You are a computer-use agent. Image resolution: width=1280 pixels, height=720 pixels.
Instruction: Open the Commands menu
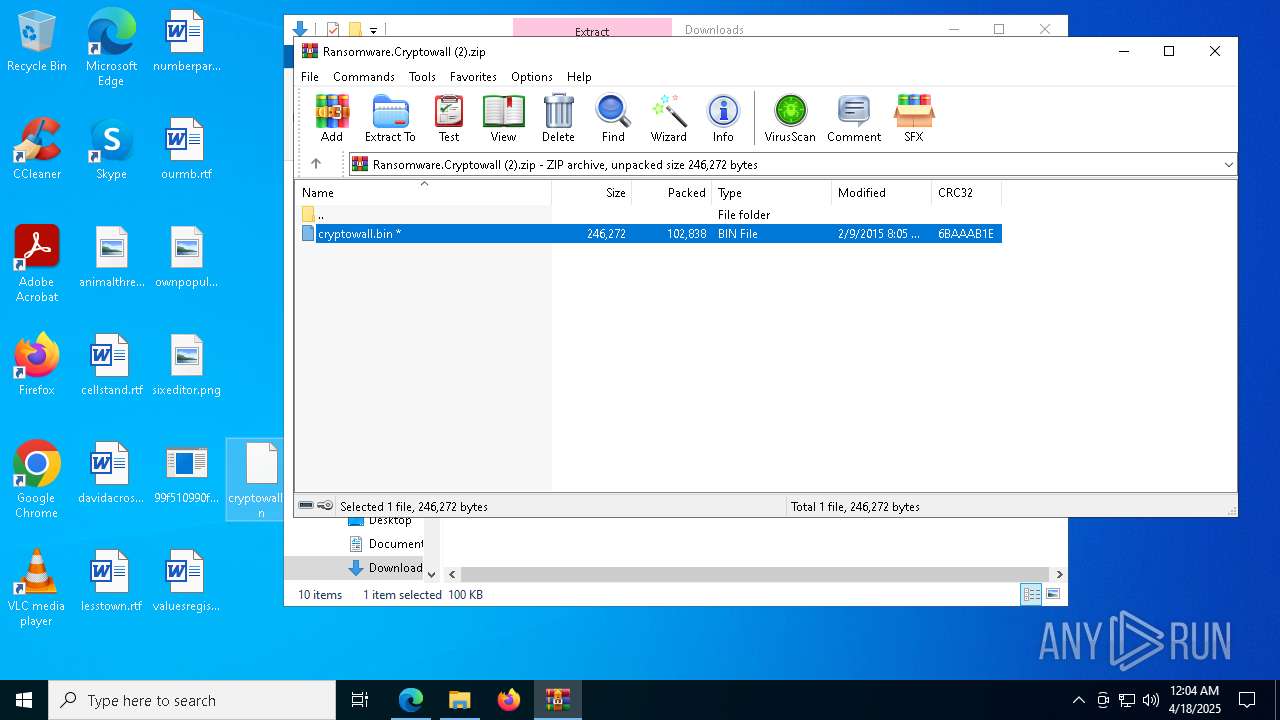pyautogui.click(x=364, y=77)
